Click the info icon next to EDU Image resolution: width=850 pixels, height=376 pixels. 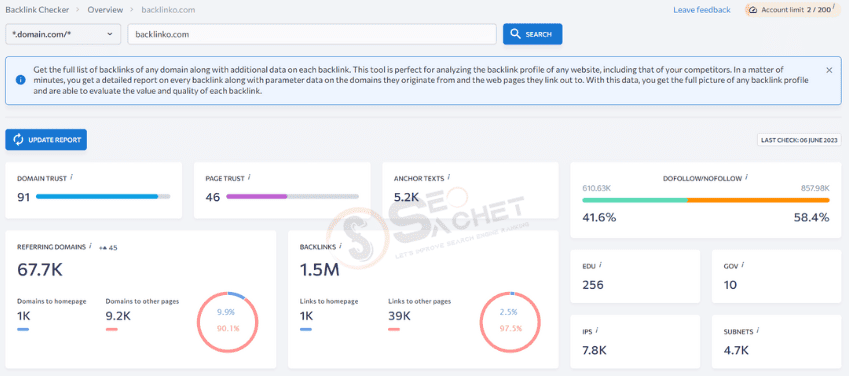(601, 265)
